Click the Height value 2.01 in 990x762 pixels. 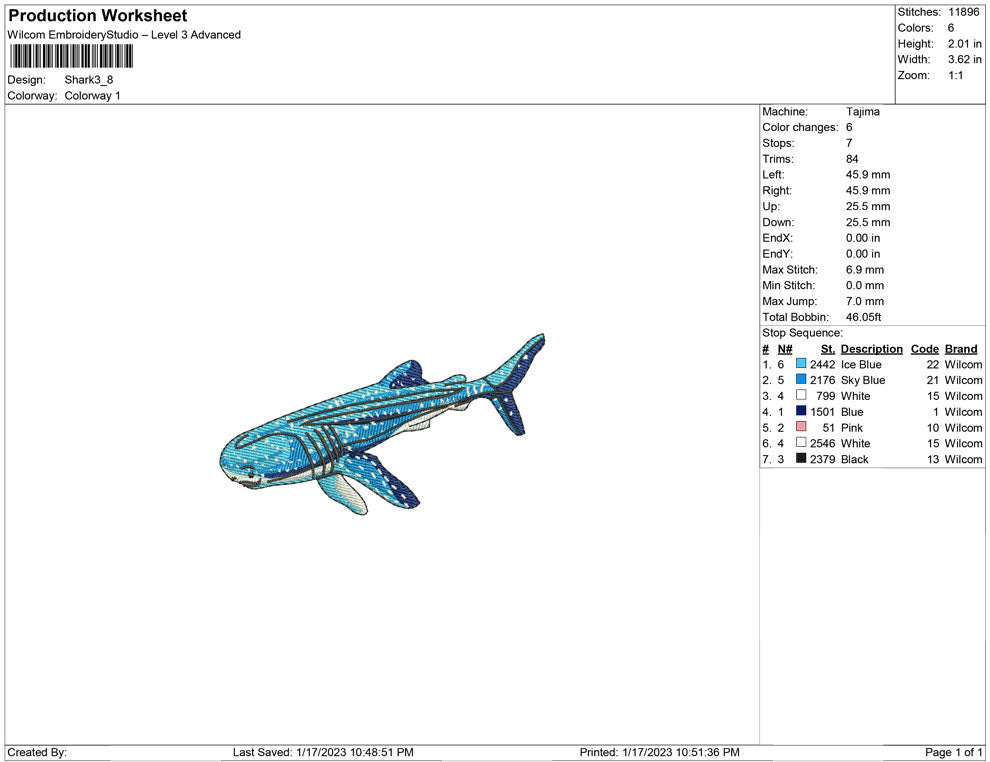(964, 44)
